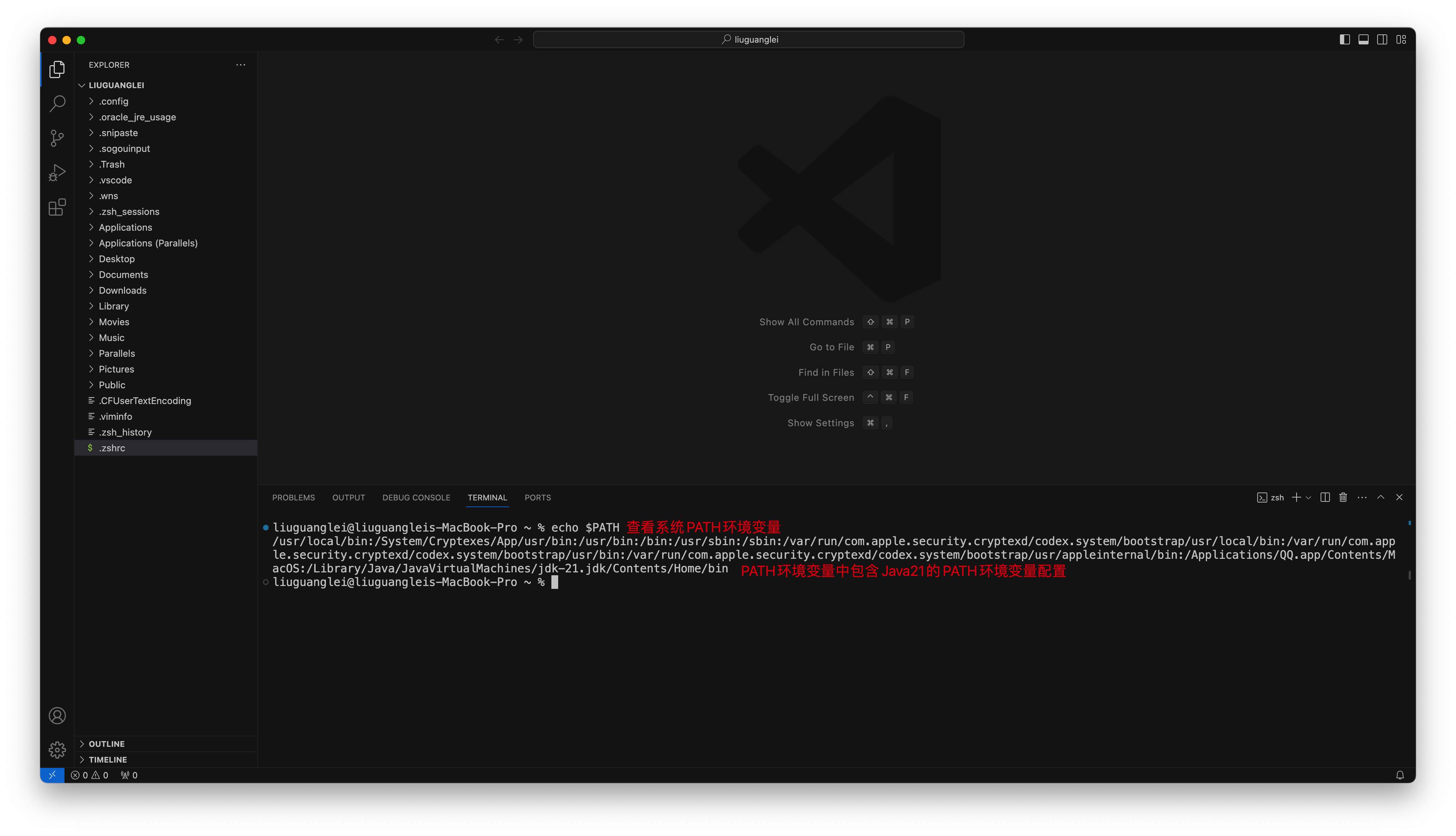Viewport: 1456px width, 836px height.
Task: Click the remote window indicator in status bar
Action: [52, 775]
